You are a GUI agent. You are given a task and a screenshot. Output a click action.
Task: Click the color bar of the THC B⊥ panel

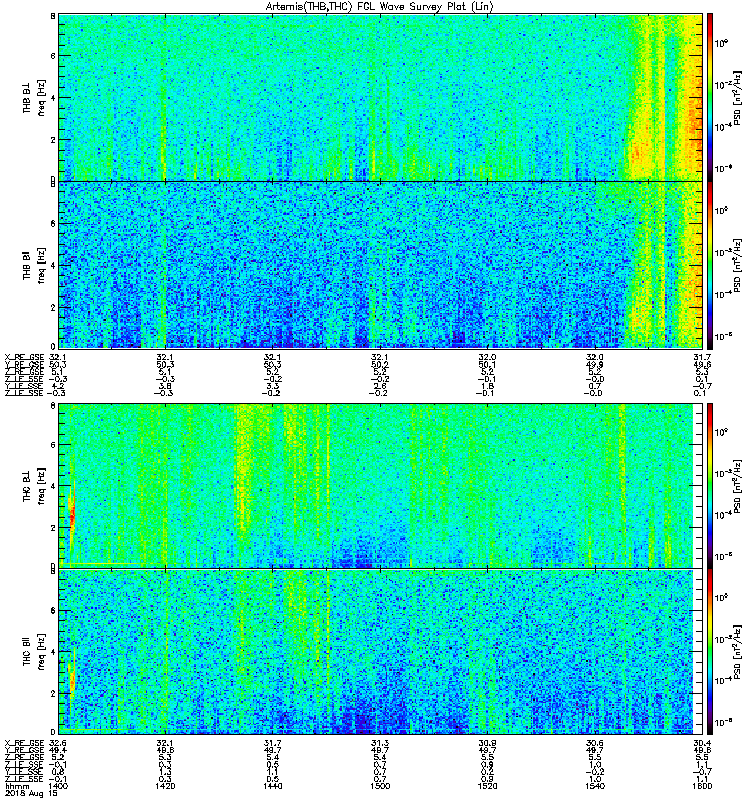click(x=710, y=486)
